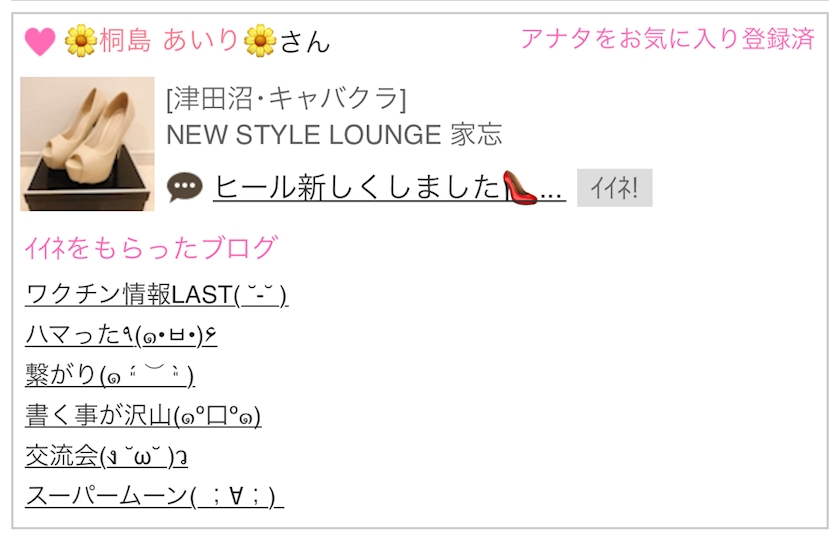The image size is (840, 536).
Task: Click the イイネをもらったブログ heading
Action: [152, 248]
